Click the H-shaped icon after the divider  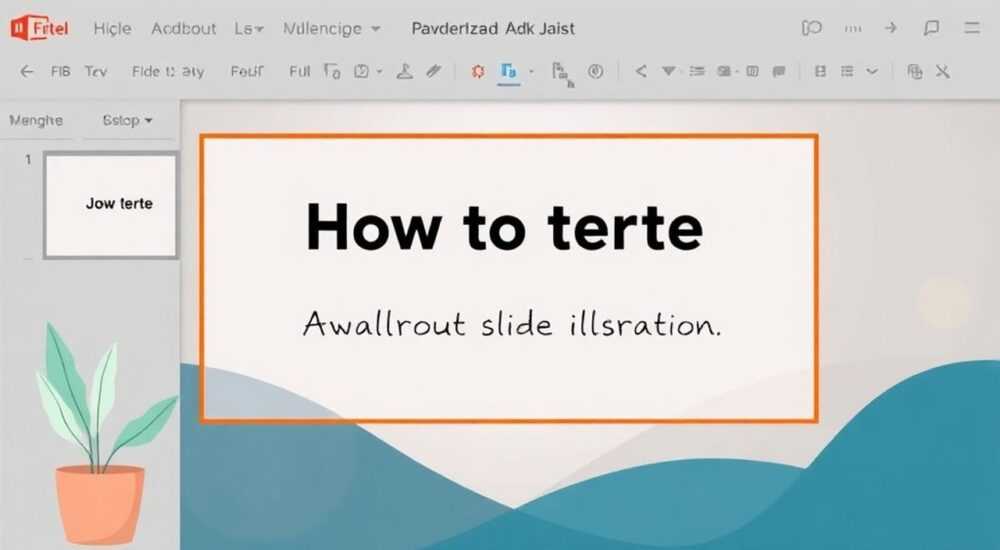click(821, 71)
